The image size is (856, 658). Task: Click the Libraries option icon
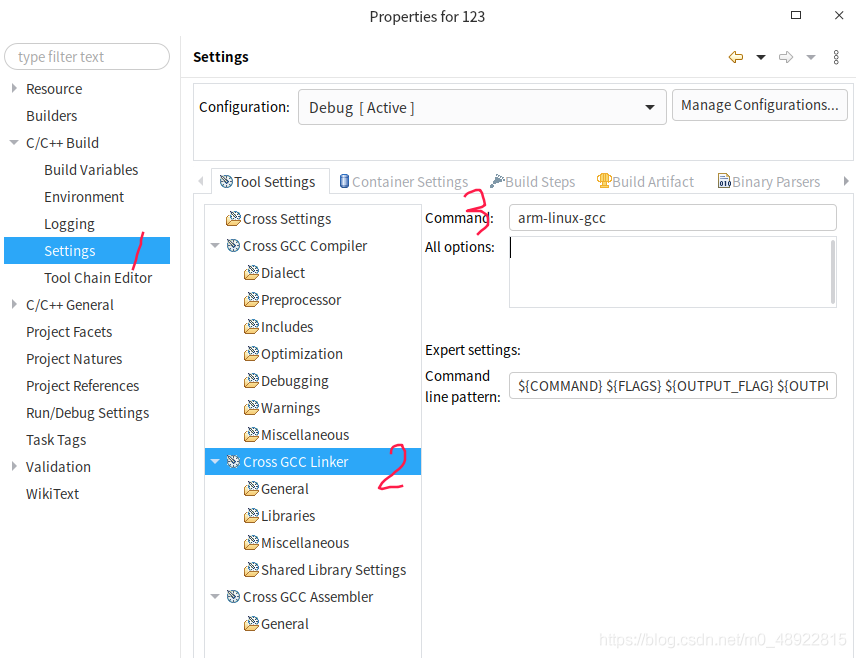pyautogui.click(x=252, y=516)
